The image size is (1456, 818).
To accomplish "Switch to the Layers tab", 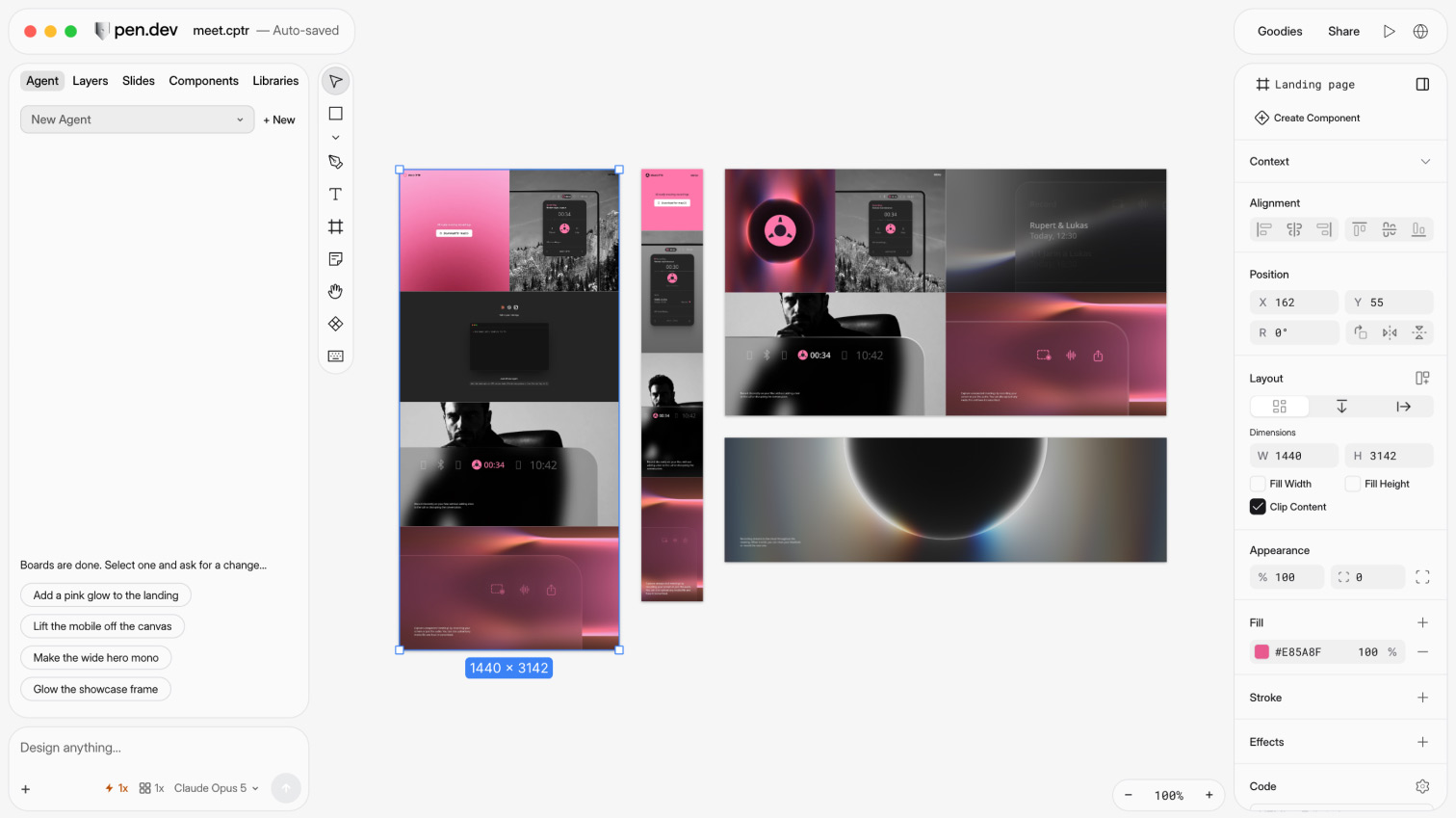I will [91, 81].
